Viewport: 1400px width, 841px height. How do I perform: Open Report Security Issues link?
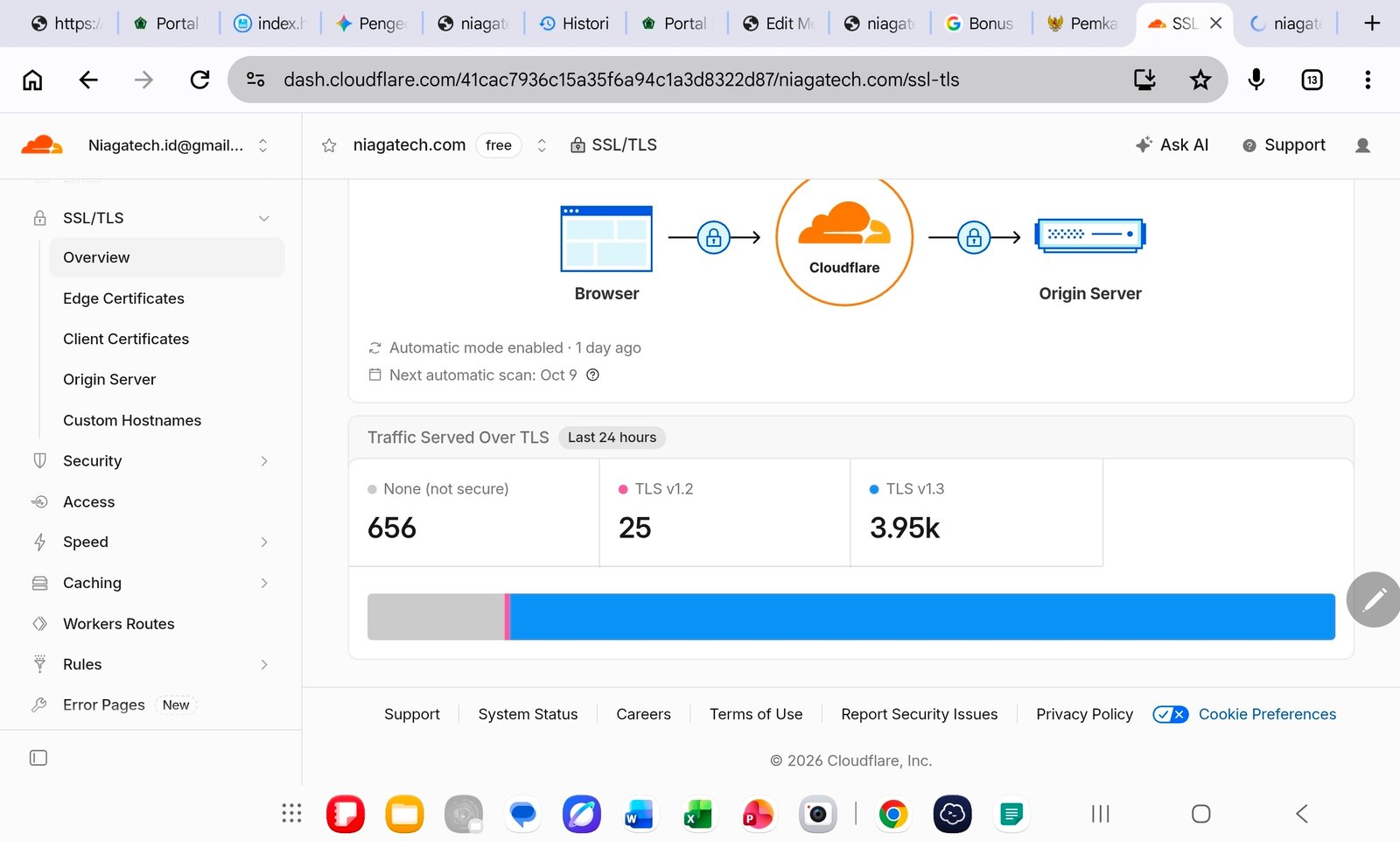click(919, 714)
